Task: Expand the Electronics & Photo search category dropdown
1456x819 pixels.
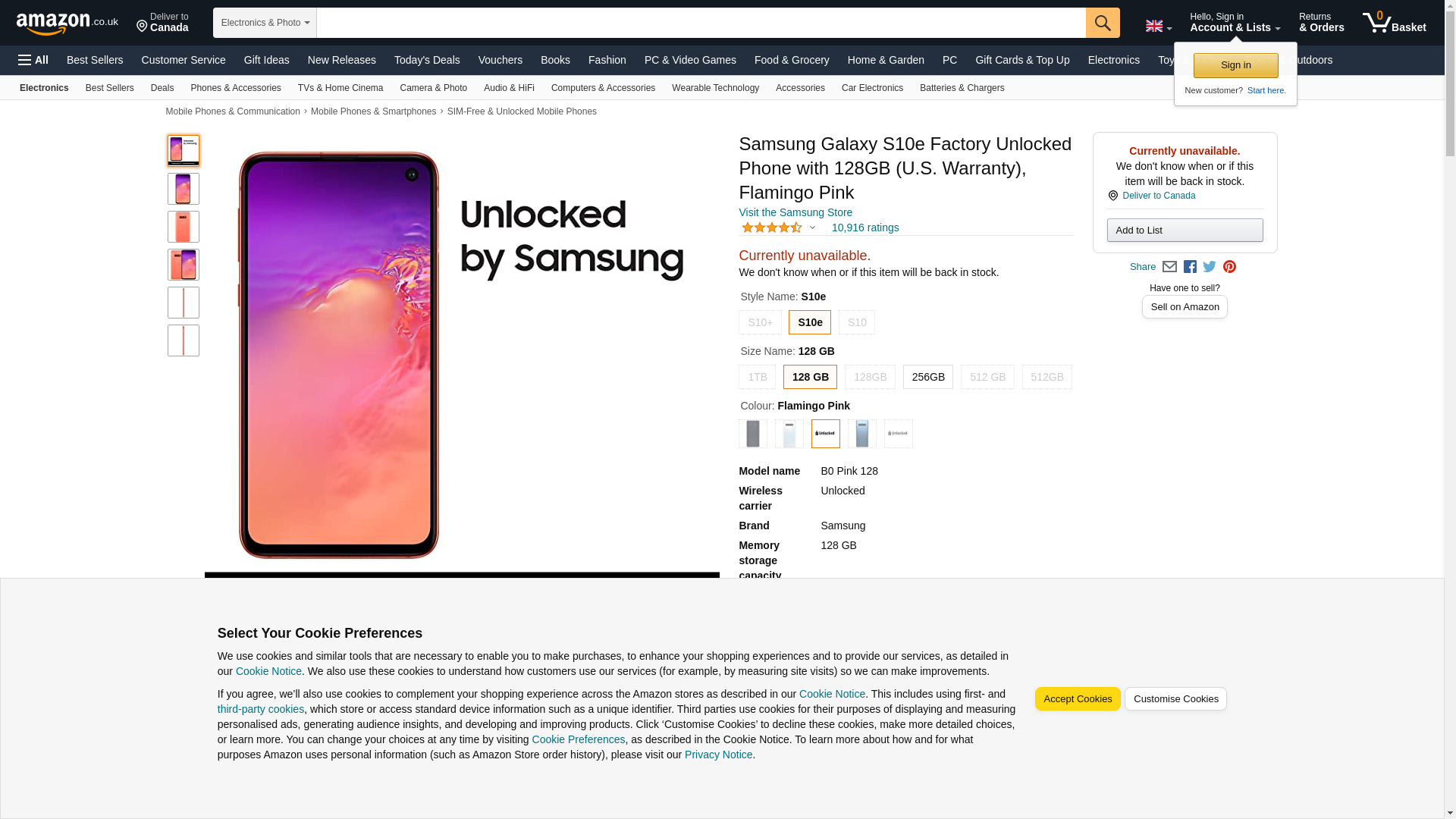Action: [265, 23]
